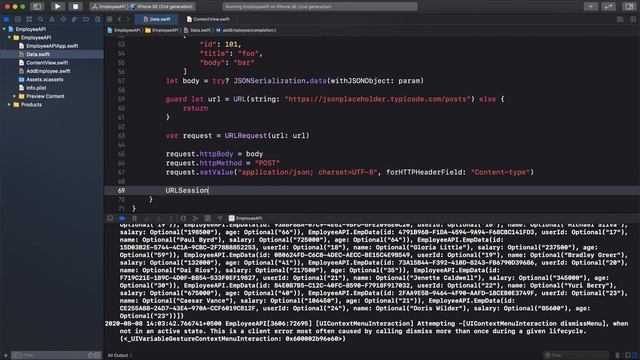Expand the Preview Content folder
This screenshot has height=360, width=640.
tap(15, 96)
